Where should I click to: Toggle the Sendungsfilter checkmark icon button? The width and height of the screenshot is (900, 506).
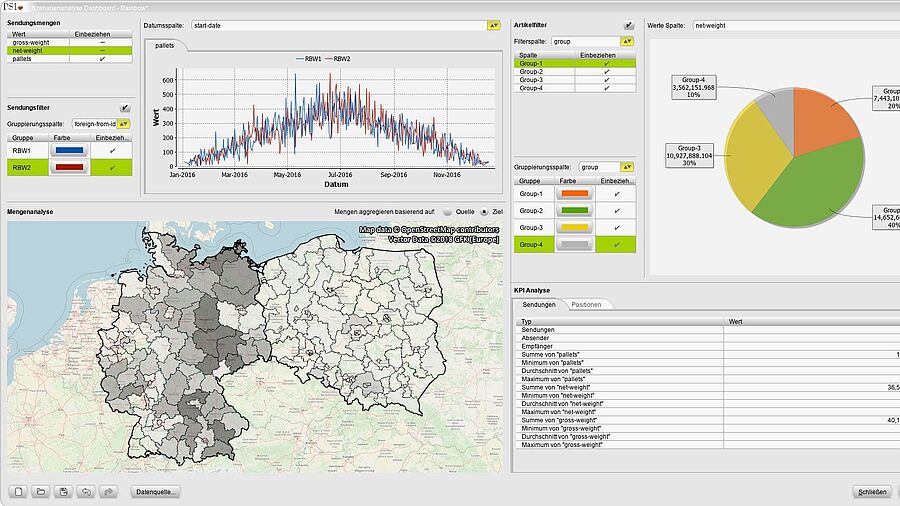pos(124,108)
